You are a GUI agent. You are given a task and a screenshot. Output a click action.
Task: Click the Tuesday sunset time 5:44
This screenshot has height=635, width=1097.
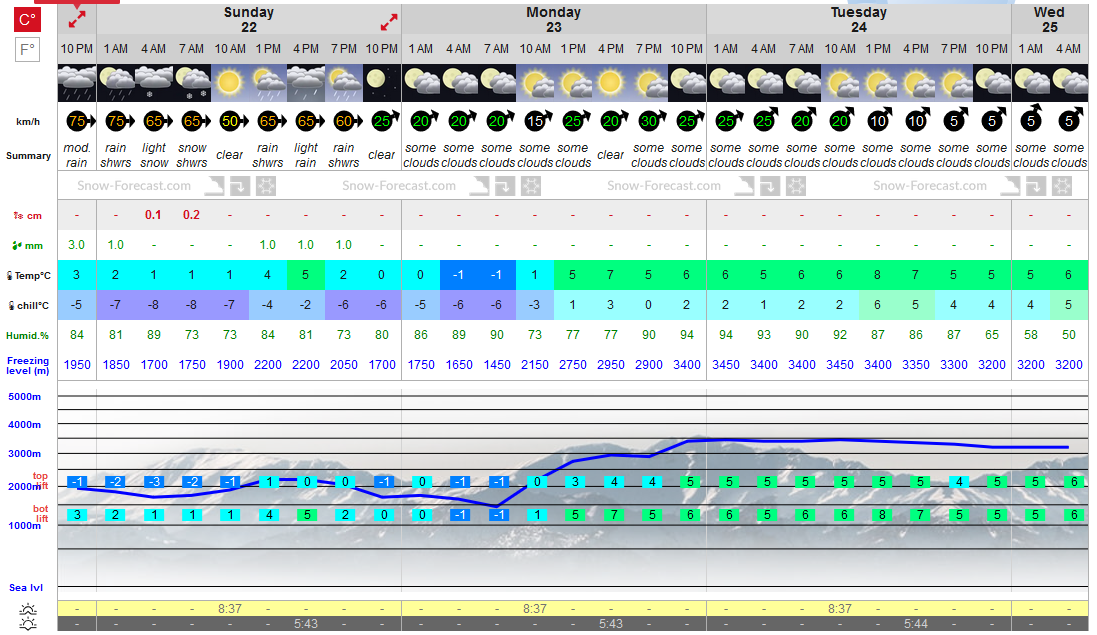916,624
